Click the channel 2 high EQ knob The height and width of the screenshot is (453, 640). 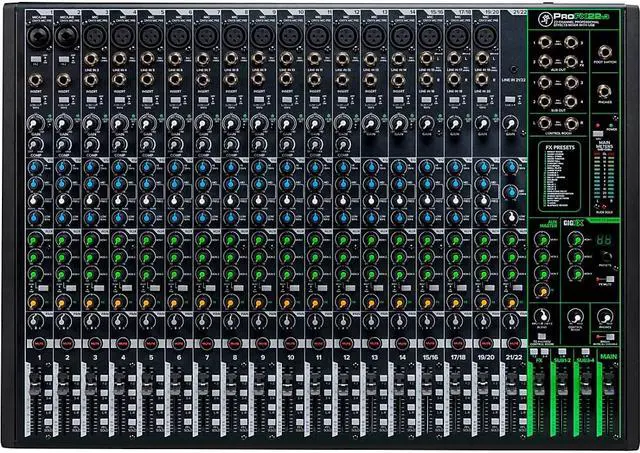[x=63, y=167]
